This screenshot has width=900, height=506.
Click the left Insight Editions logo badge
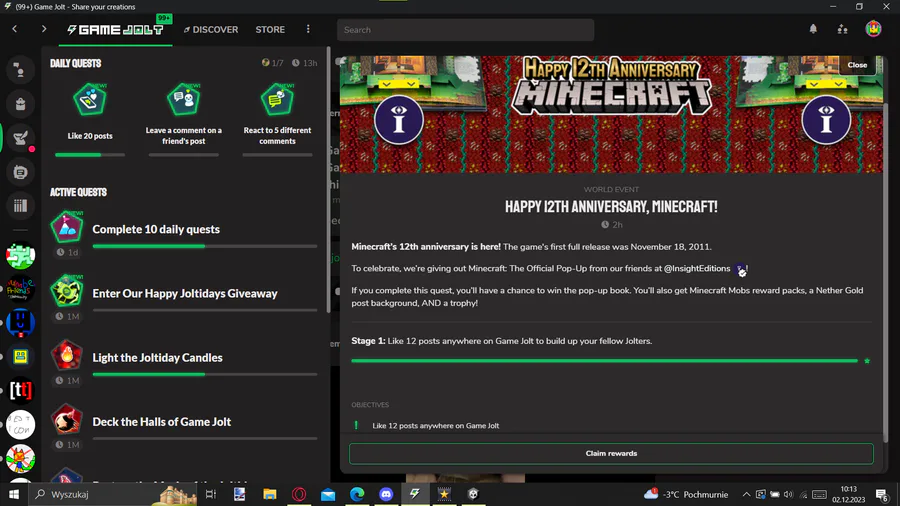click(399, 120)
